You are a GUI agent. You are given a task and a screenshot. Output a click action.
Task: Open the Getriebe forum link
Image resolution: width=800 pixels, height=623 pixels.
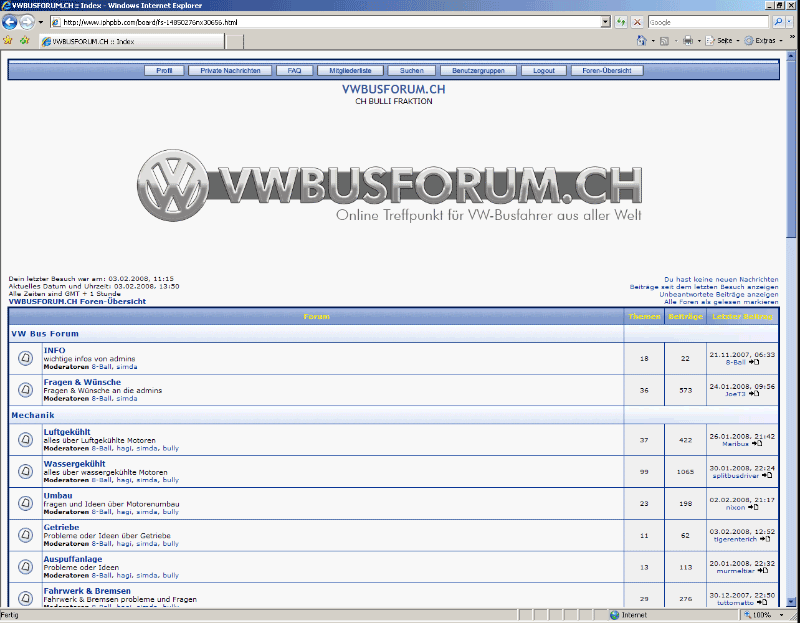click(x=61, y=527)
